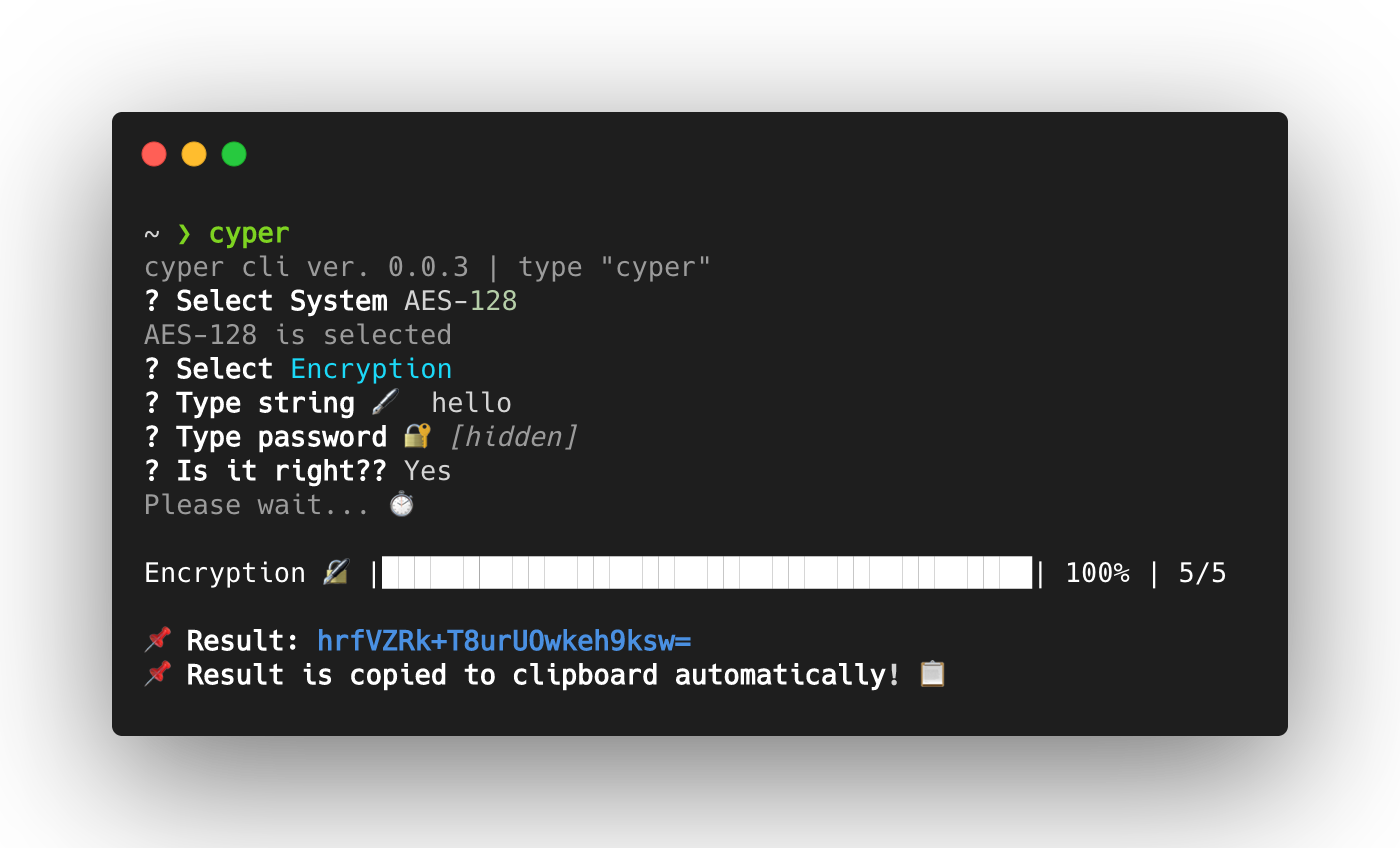This screenshot has height=848, width=1400.
Task: Click the green prompt chevron
Action: click(184, 233)
